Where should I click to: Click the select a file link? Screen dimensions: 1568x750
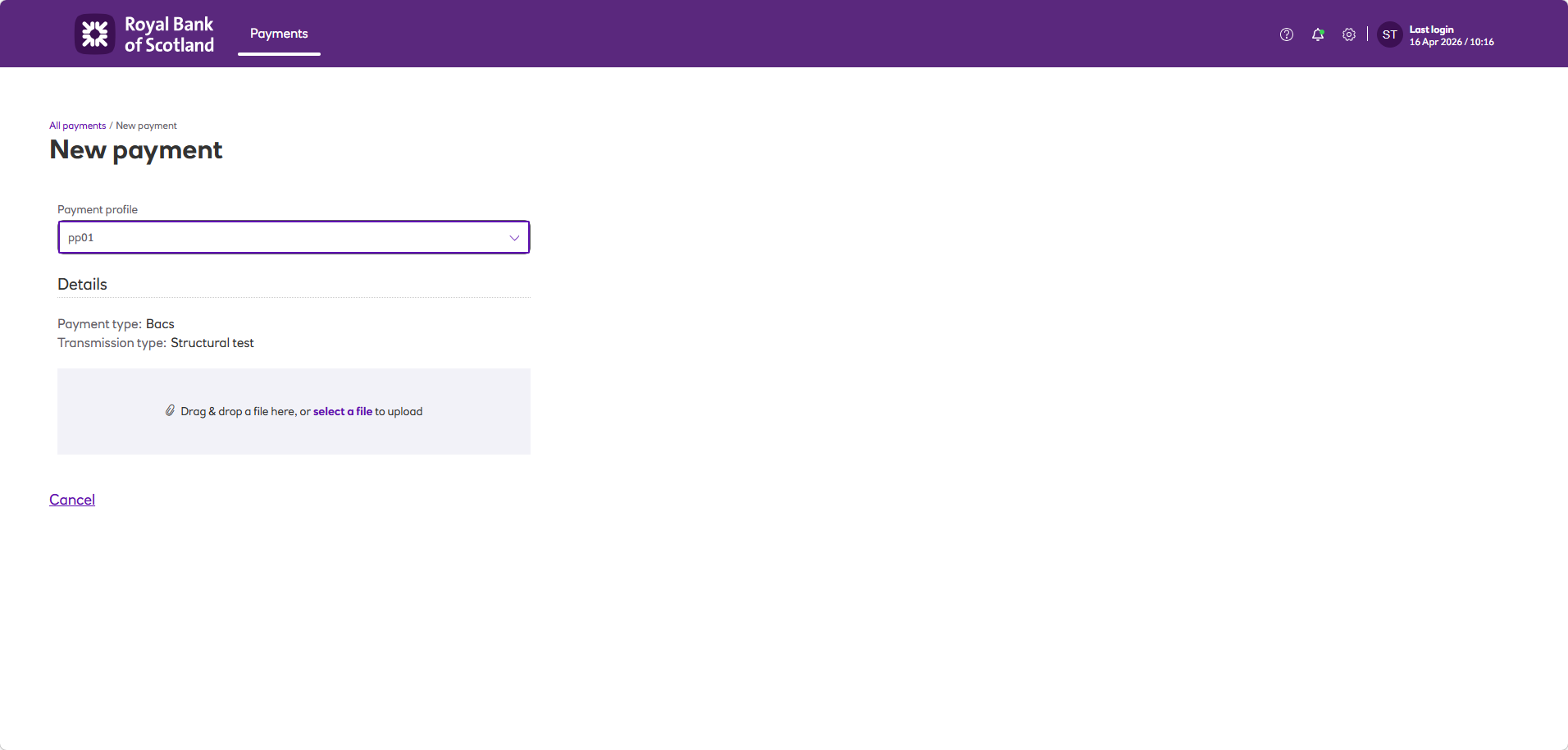click(x=343, y=411)
